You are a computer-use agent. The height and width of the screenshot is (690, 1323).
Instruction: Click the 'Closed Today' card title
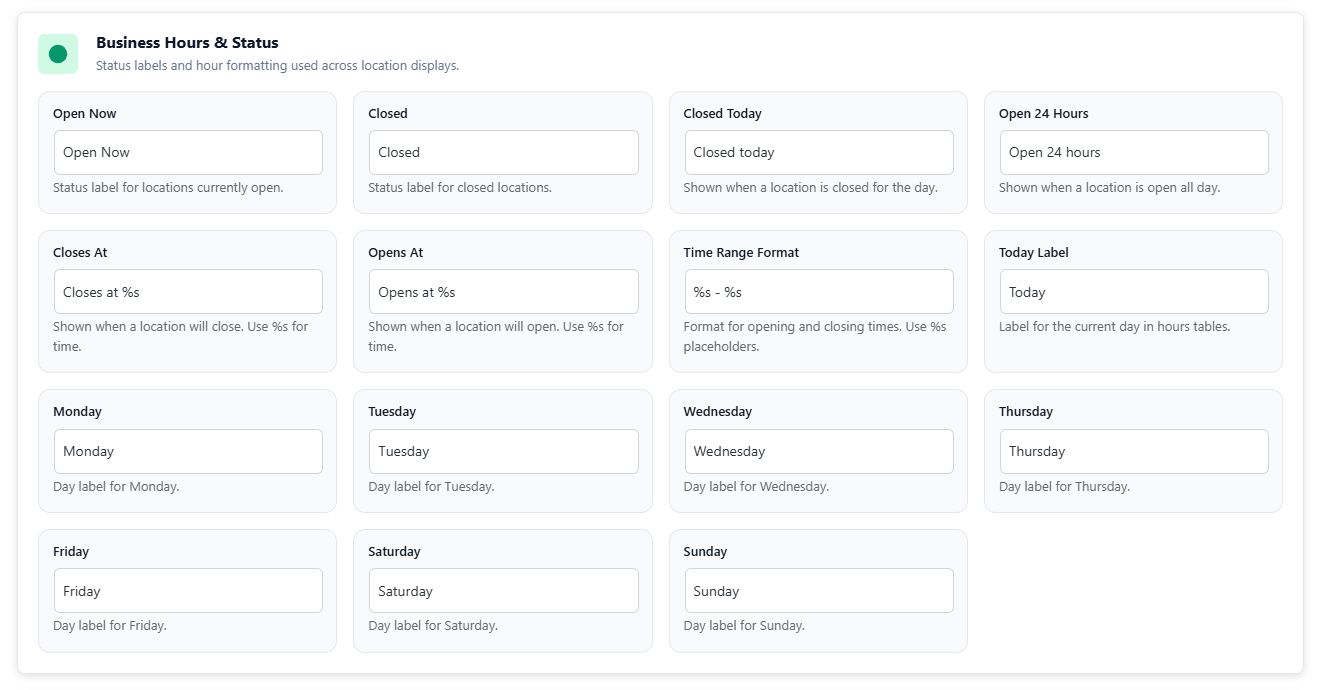(723, 114)
